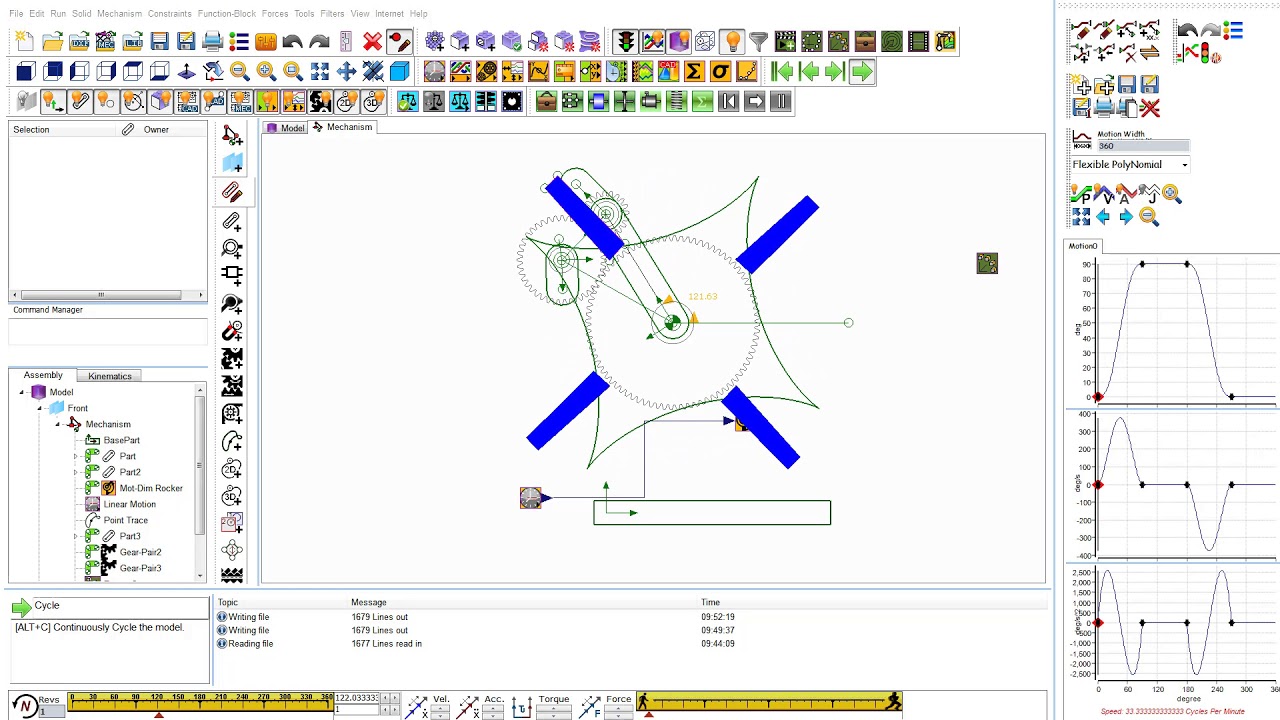Click the red X delete icon
This screenshot has height=720, width=1280.
point(372,42)
